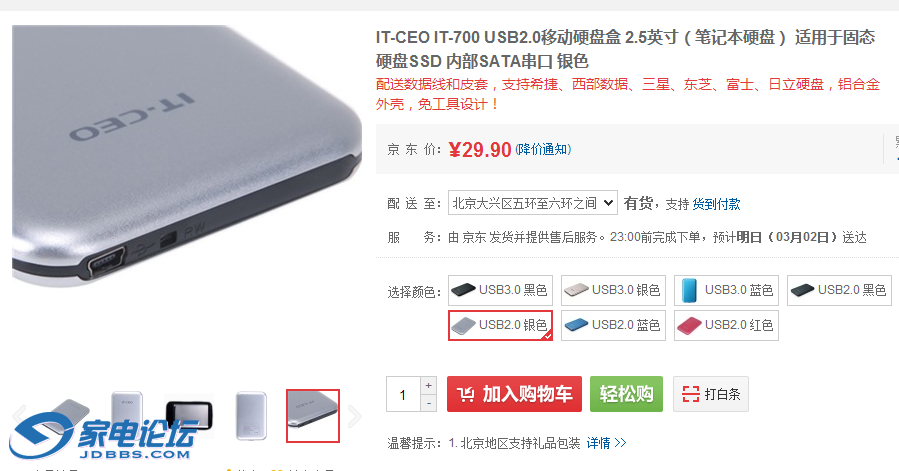
Task: Open the 降价通知 price alert link
Action: [543, 150]
